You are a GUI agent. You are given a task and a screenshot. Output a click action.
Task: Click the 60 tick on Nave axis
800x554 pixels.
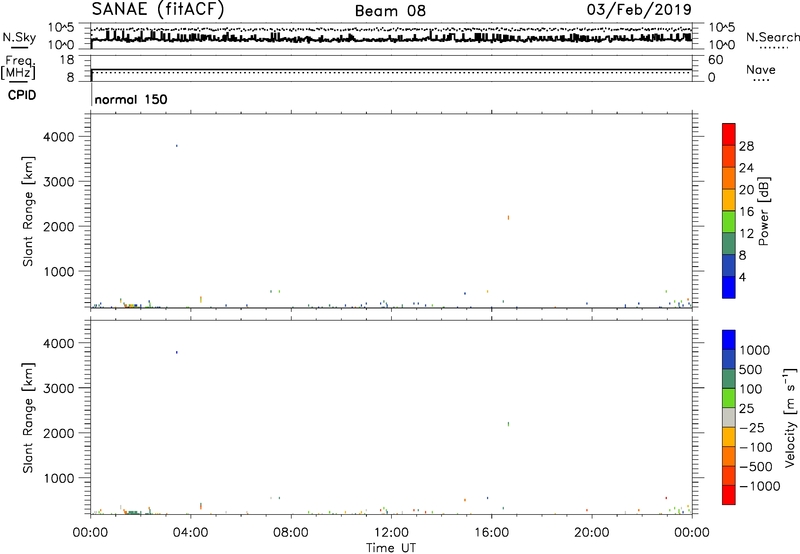[x=715, y=60]
